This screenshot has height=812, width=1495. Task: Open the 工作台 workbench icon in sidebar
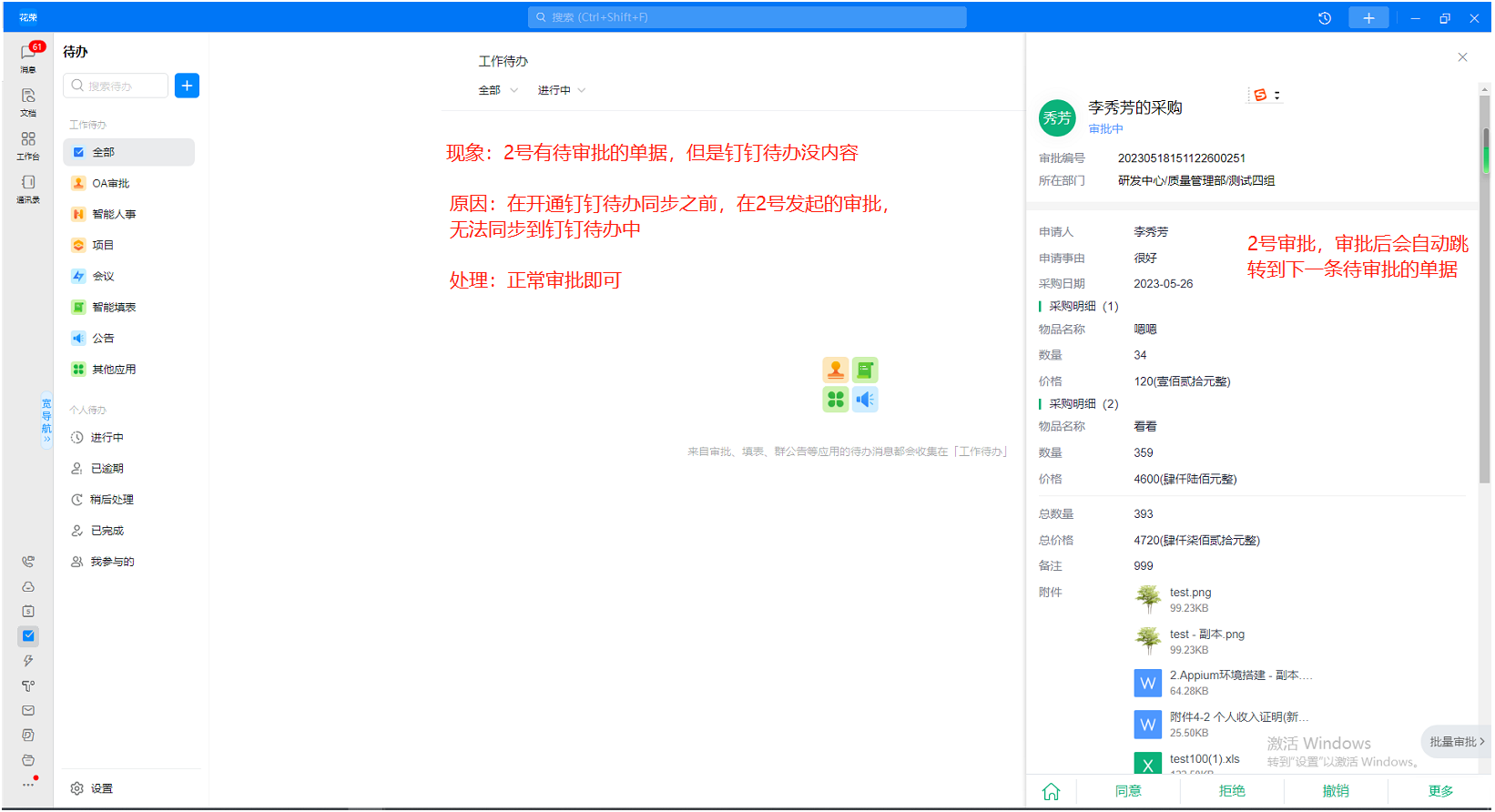coord(28,144)
